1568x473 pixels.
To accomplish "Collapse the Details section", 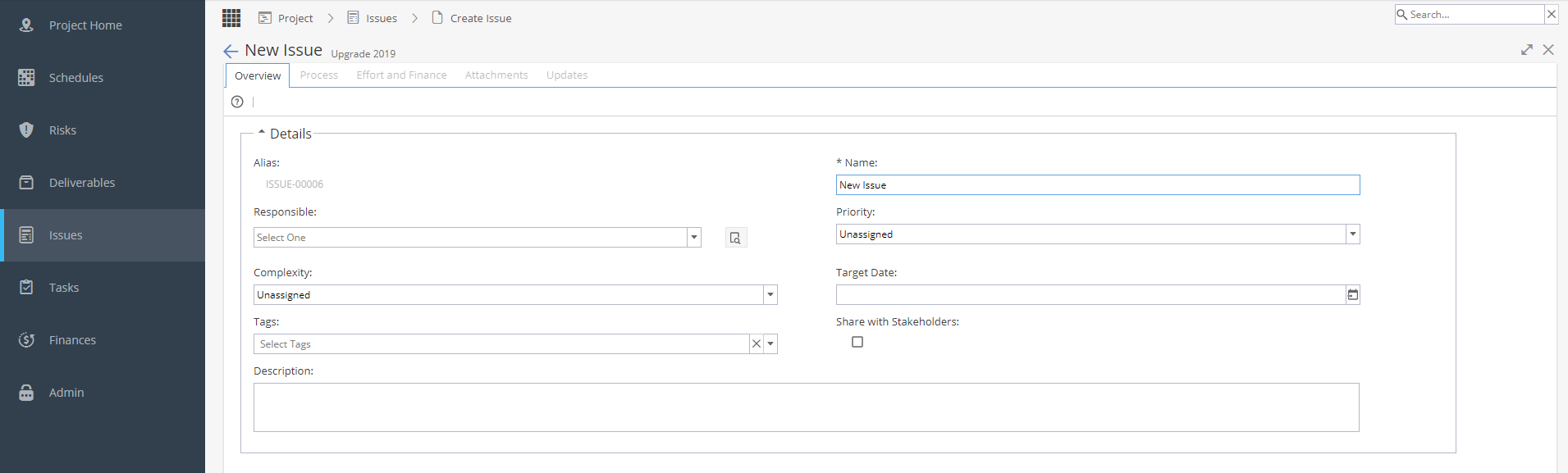I will (262, 132).
